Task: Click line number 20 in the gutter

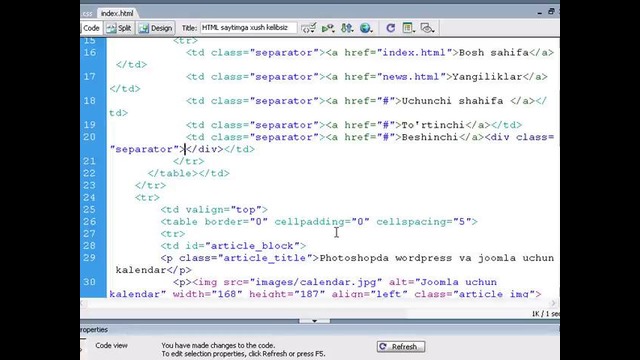Action: click(x=90, y=137)
